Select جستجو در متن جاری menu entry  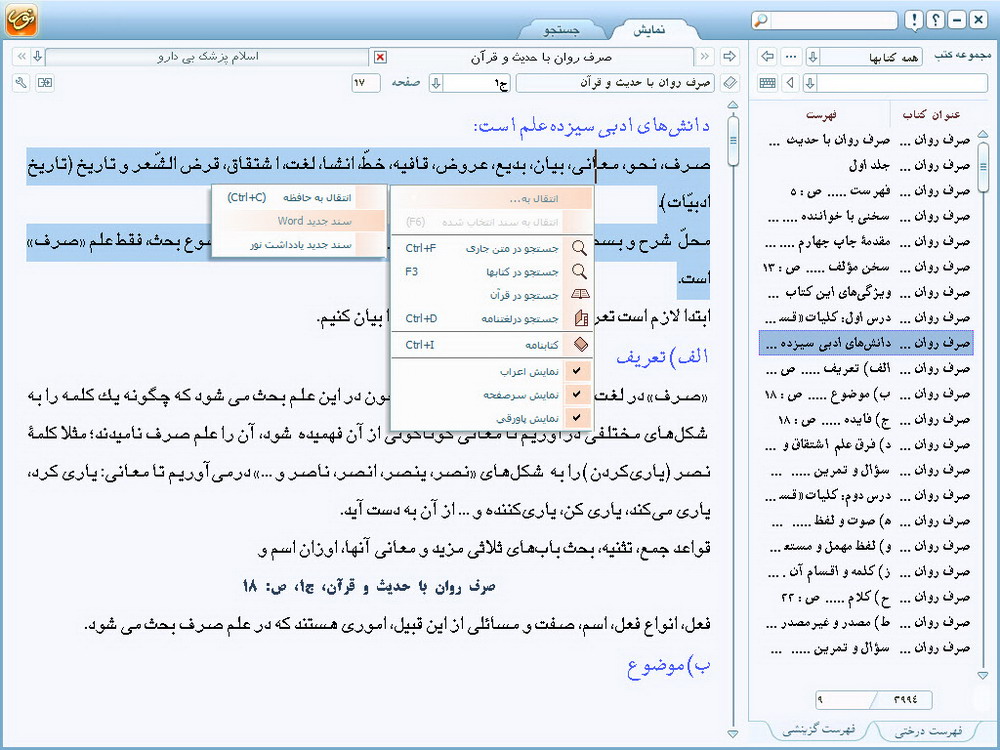pyautogui.click(x=491, y=248)
